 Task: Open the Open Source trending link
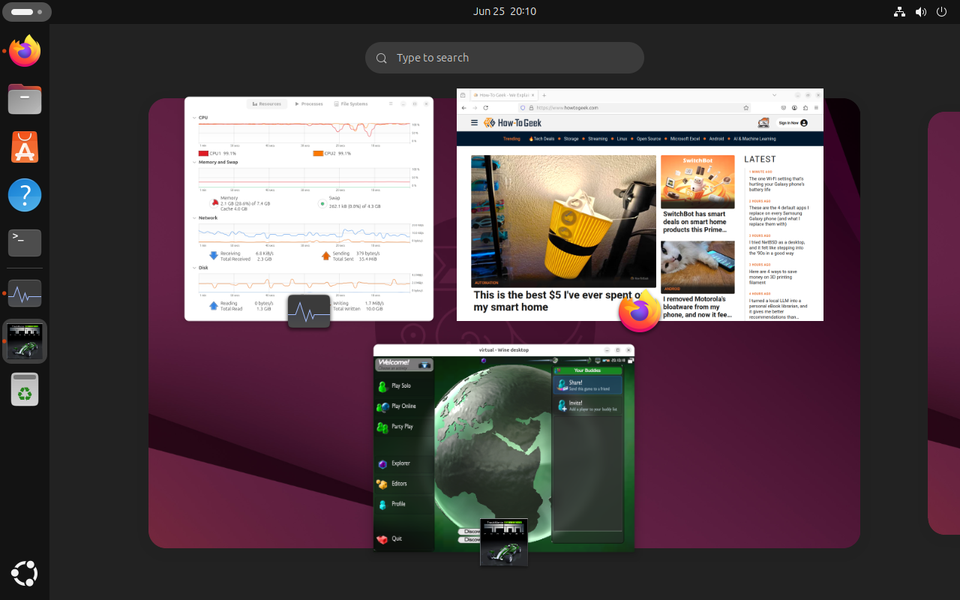648,139
